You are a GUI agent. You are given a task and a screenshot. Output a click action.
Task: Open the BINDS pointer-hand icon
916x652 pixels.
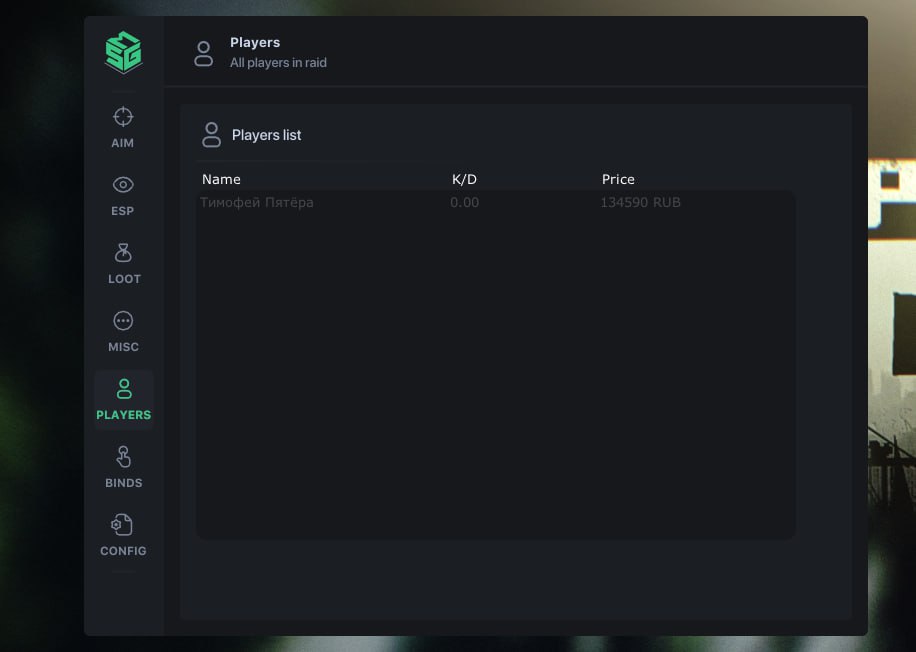123,457
